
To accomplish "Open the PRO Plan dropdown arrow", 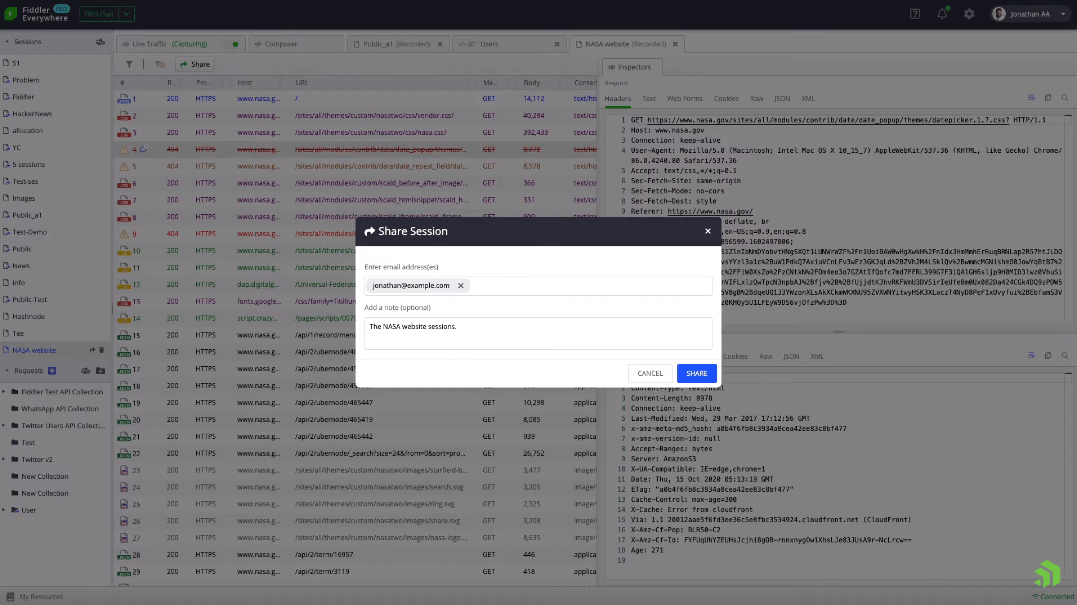I will tap(126, 14).
